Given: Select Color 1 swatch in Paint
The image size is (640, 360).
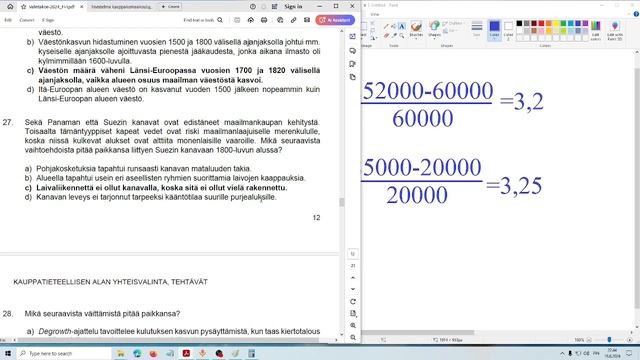Looking at the screenshot, I should click(x=494, y=29).
